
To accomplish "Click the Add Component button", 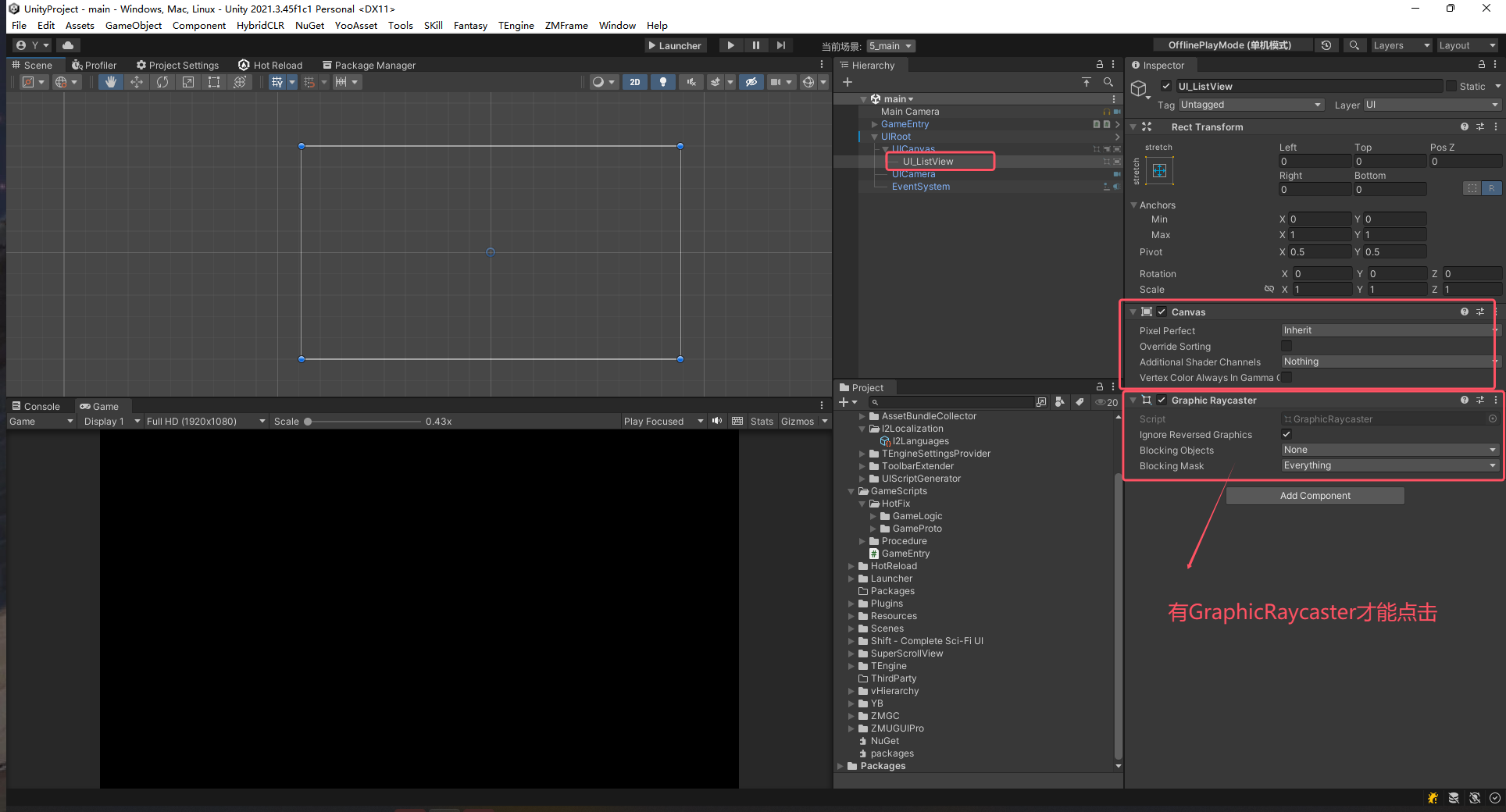I will (1315, 495).
